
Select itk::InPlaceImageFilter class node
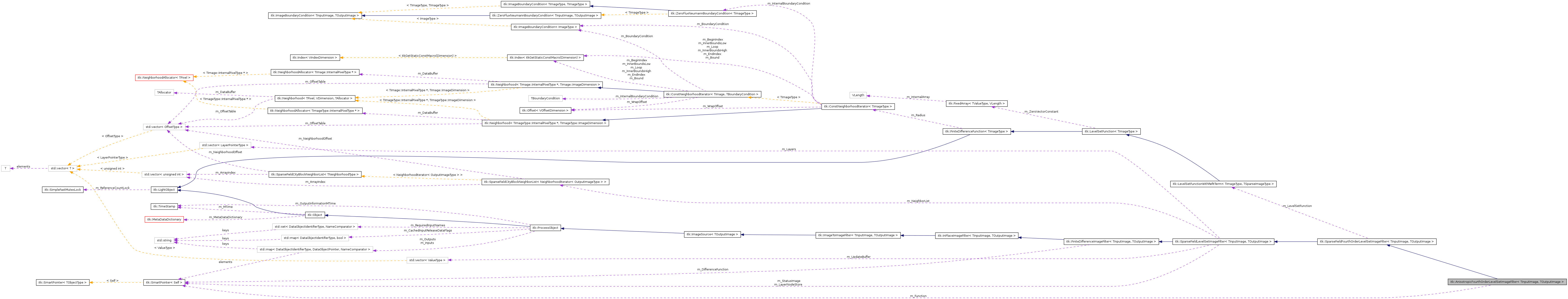(x=976, y=236)
